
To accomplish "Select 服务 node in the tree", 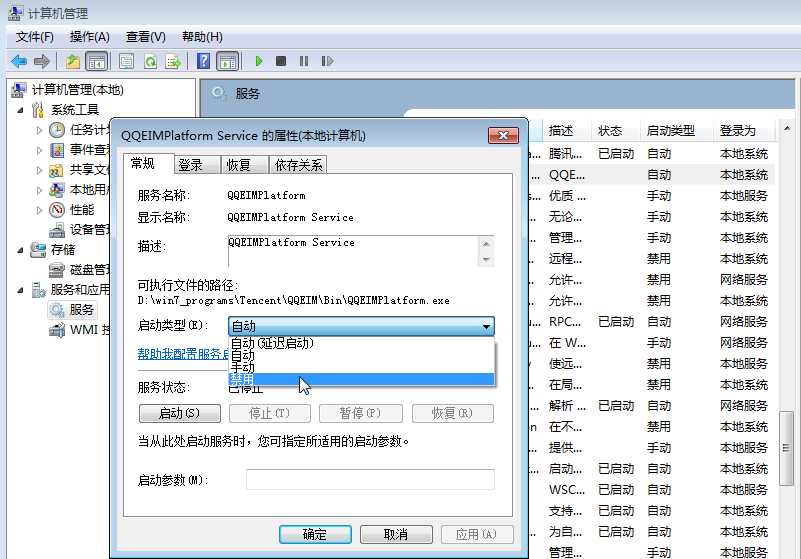I will pyautogui.click(x=72, y=310).
